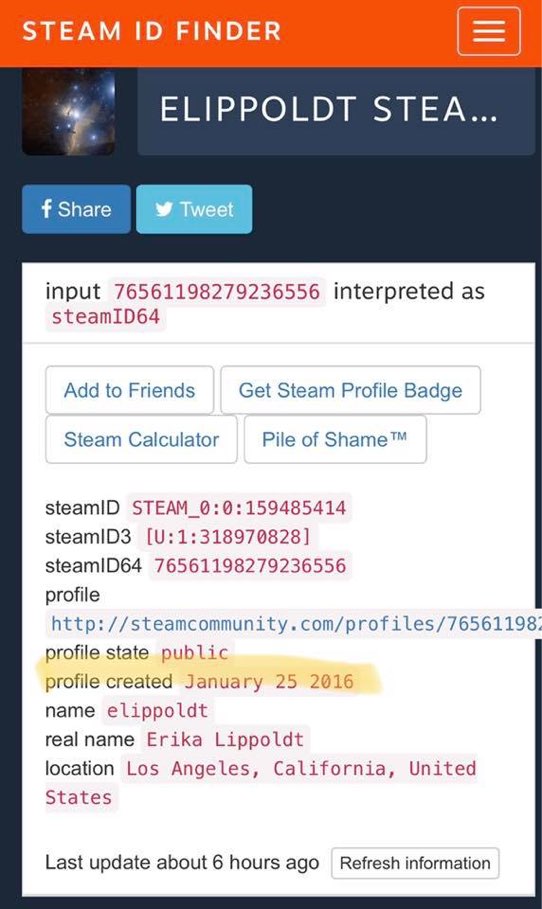Screen dimensions: 542x909
Task: Open the steamcommunity profile link
Action: [x=294, y=624]
